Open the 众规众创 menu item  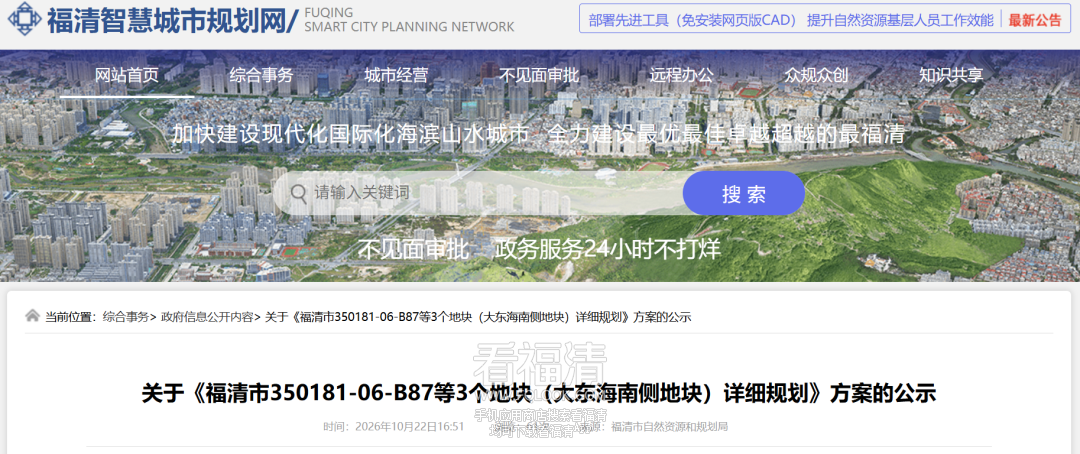(816, 75)
